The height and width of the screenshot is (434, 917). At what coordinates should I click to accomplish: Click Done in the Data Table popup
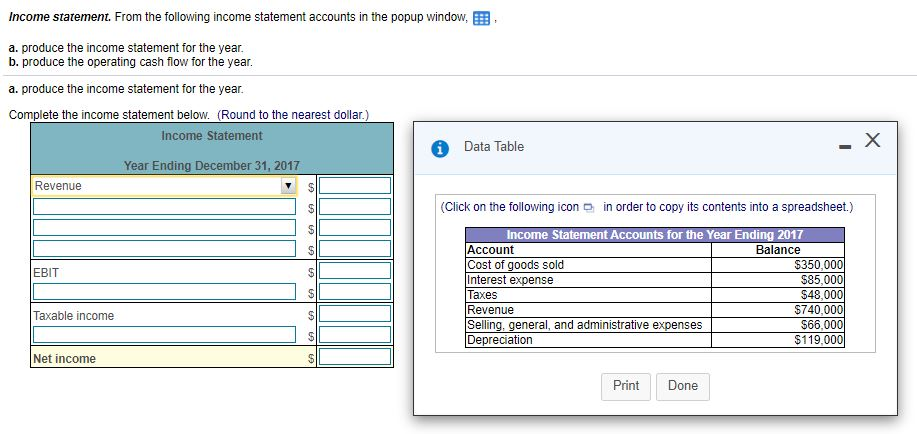pyautogui.click(x=682, y=387)
